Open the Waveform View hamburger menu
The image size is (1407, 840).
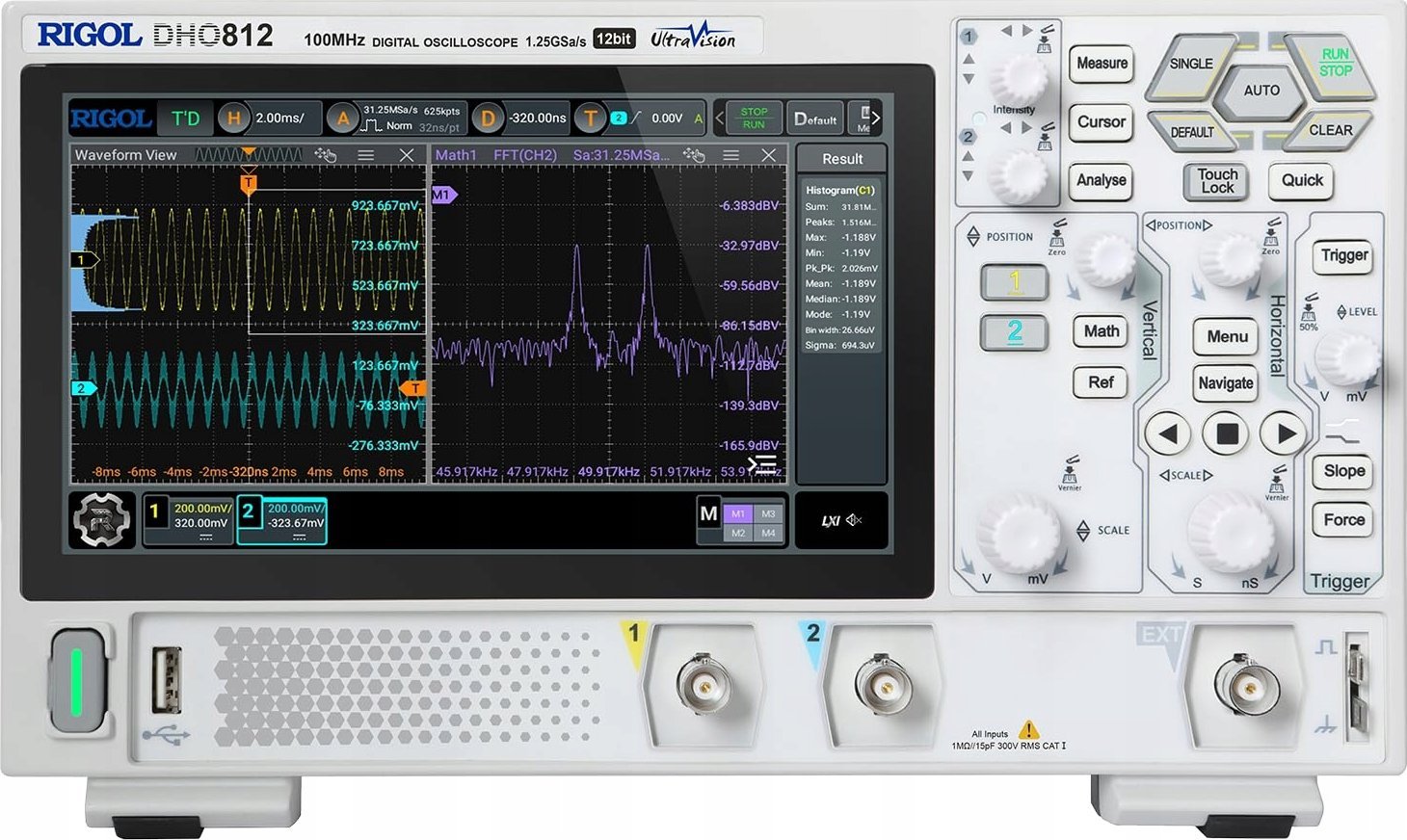(x=366, y=154)
